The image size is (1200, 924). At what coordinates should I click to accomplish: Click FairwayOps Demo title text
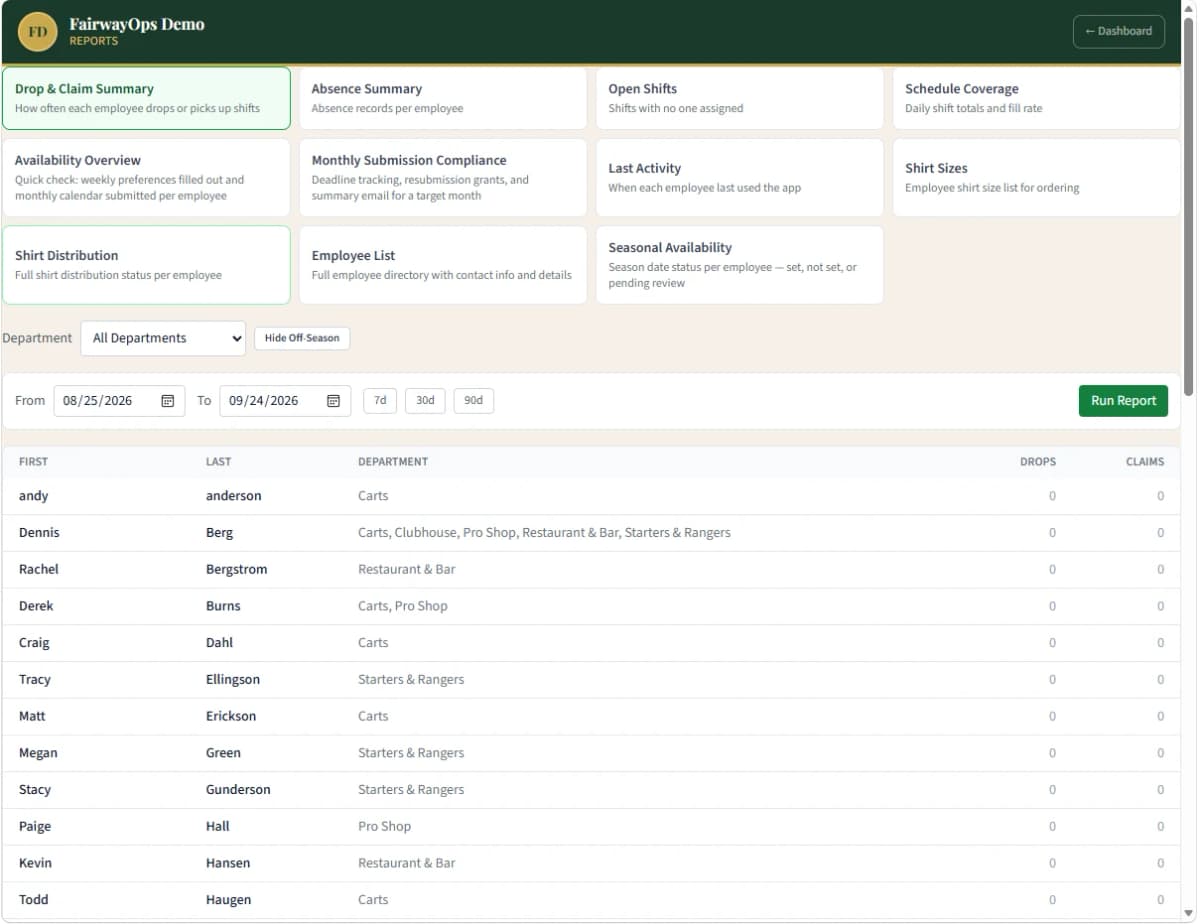[137, 24]
